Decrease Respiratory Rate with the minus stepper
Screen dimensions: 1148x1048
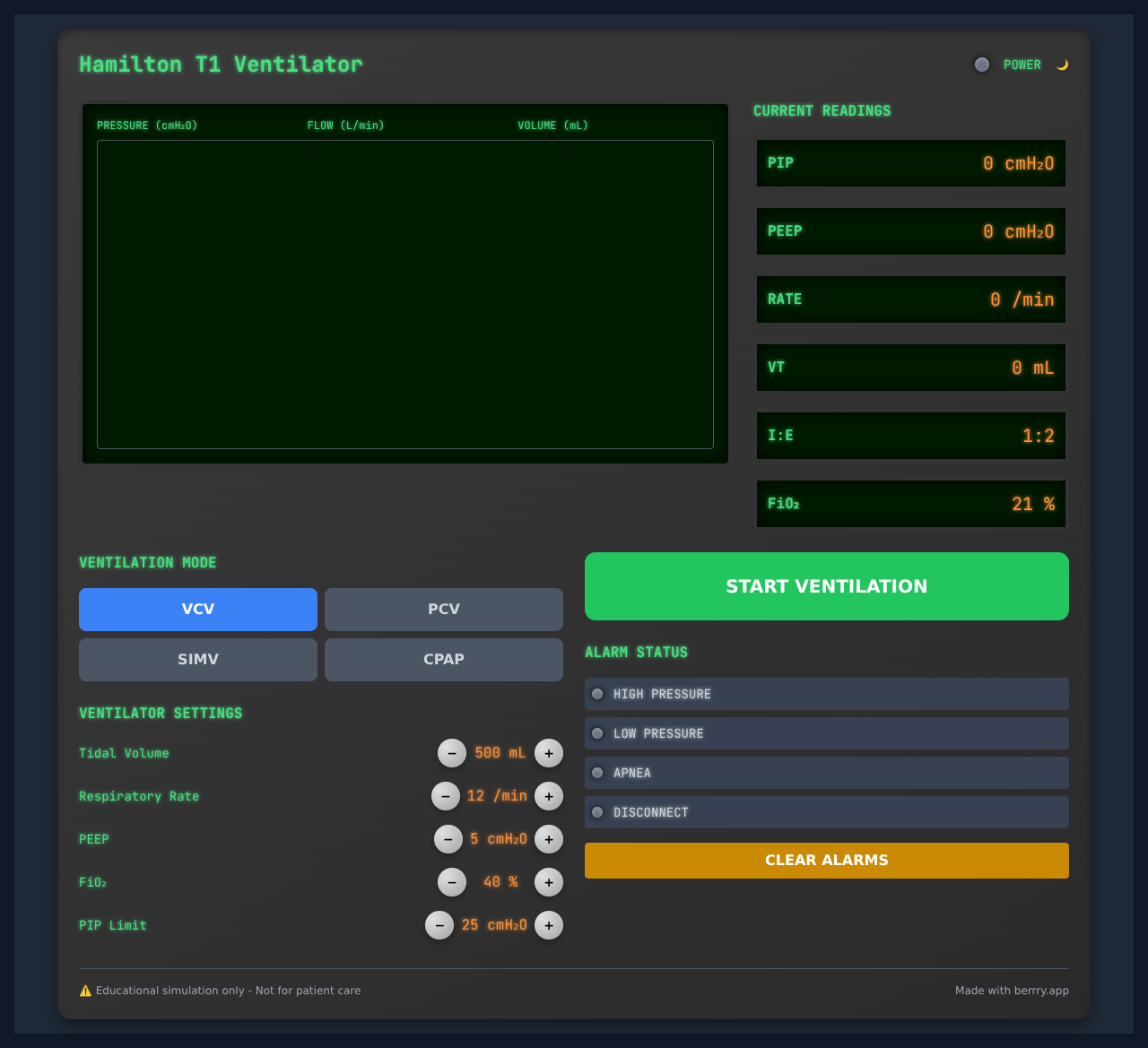[x=446, y=796]
